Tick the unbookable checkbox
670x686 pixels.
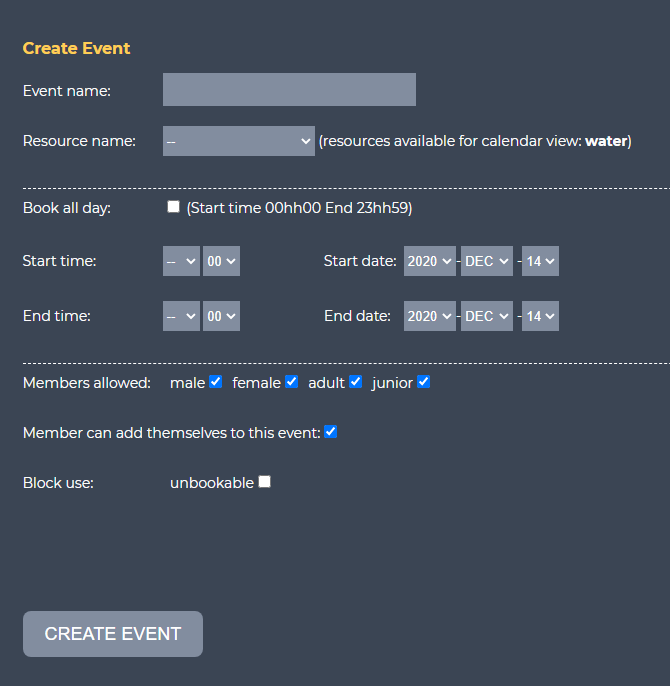tap(264, 482)
